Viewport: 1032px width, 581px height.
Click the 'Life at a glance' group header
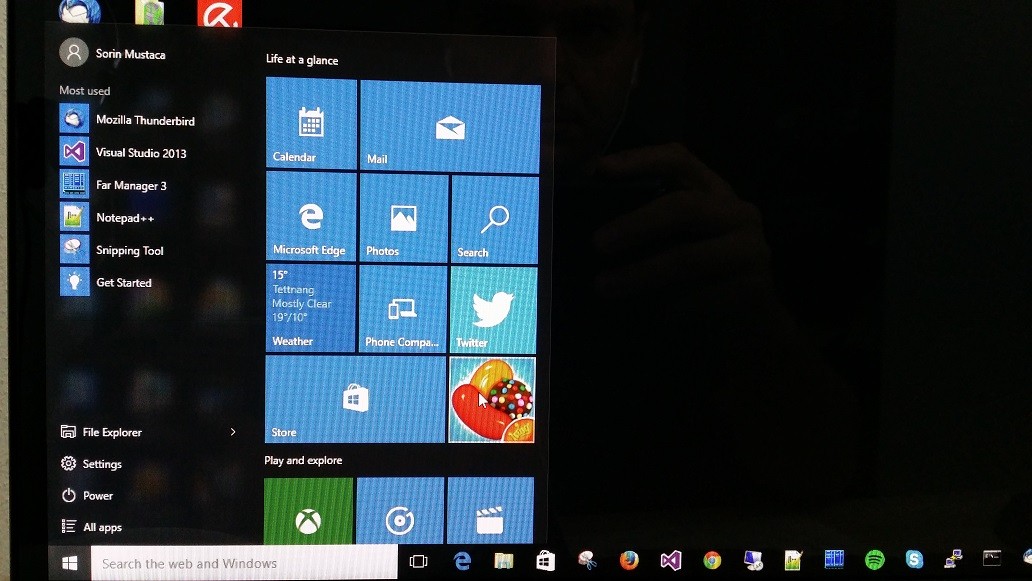(x=302, y=60)
